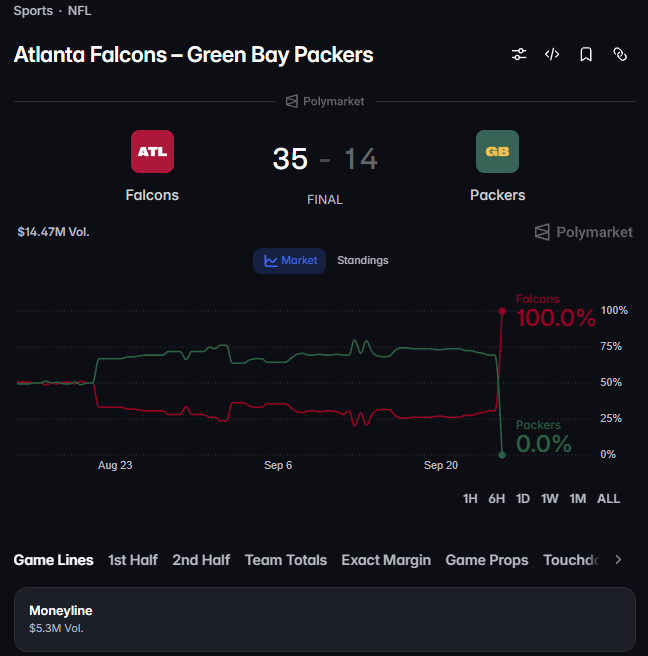648x656 pixels.
Task: Switch to the Standings view
Action: point(363,261)
